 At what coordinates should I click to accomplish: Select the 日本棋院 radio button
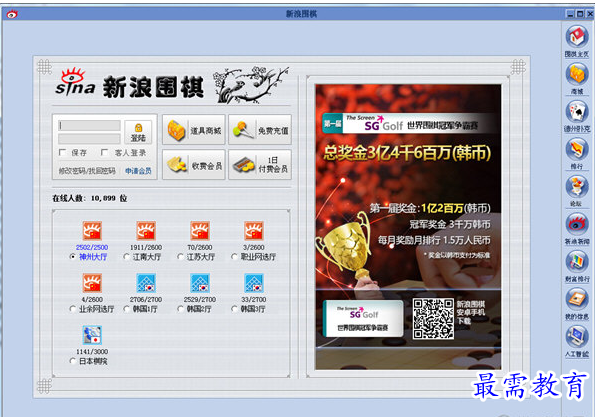[x=73, y=361]
